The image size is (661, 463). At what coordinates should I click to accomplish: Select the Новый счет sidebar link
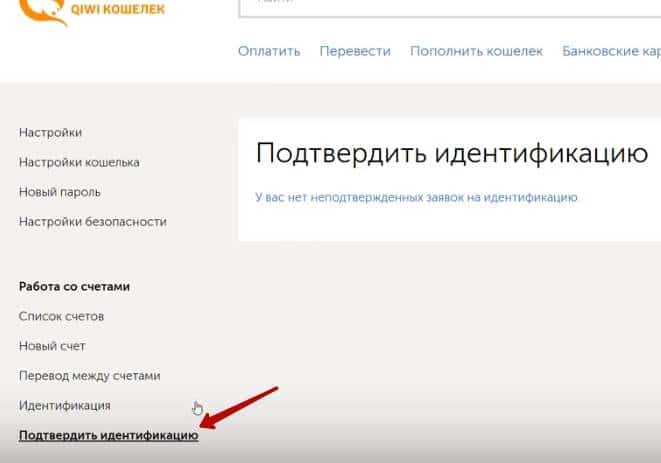pyautogui.click(x=52, y=346)
